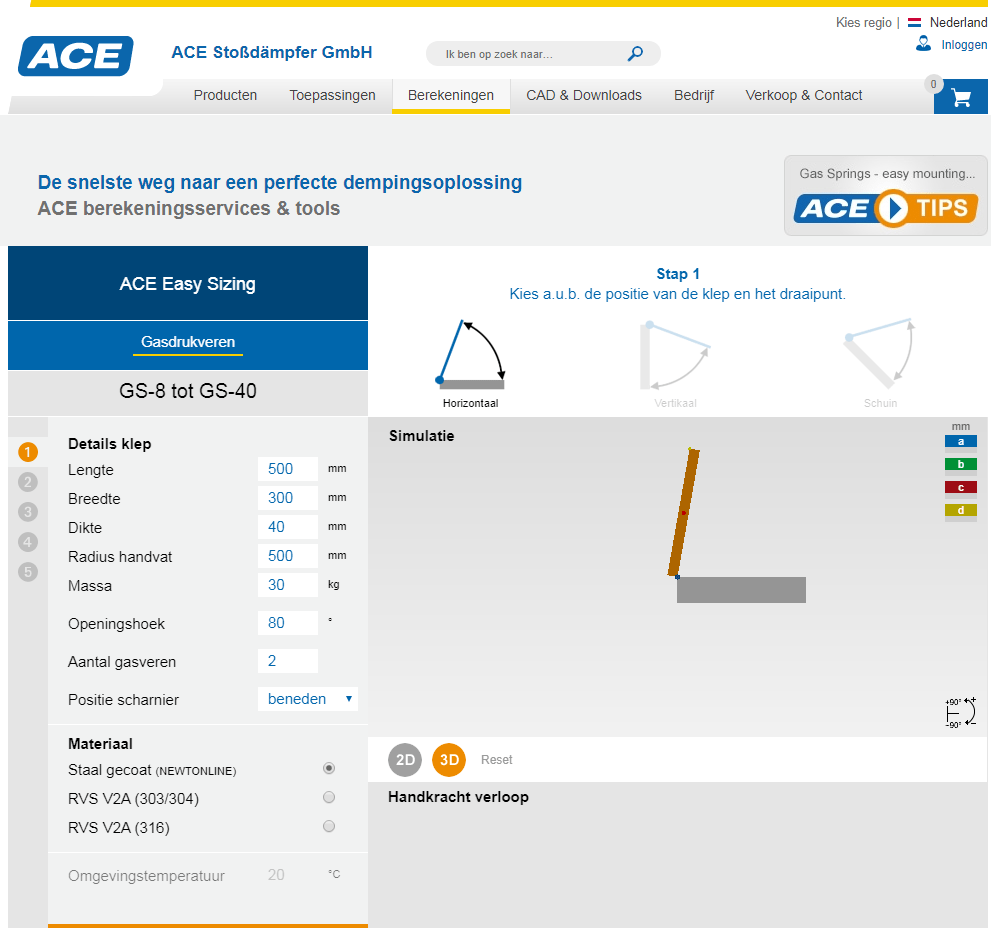Click the Radius handvat input field
The image size is (991, 928).
[288, 556]
